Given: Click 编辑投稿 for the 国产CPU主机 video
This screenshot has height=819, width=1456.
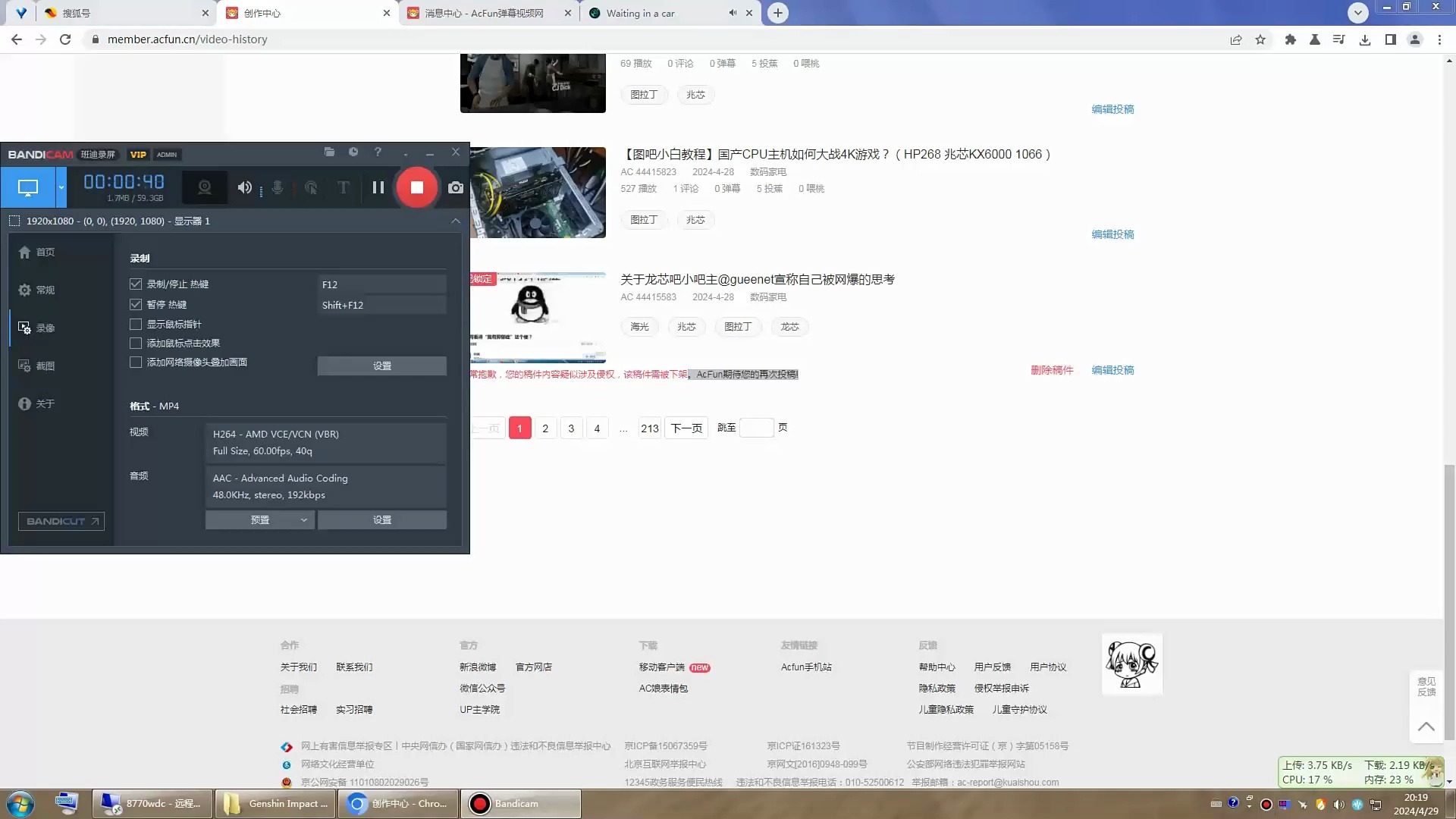Looking at the screenshot, I should pyautogui.click(x=1112, y=234).
